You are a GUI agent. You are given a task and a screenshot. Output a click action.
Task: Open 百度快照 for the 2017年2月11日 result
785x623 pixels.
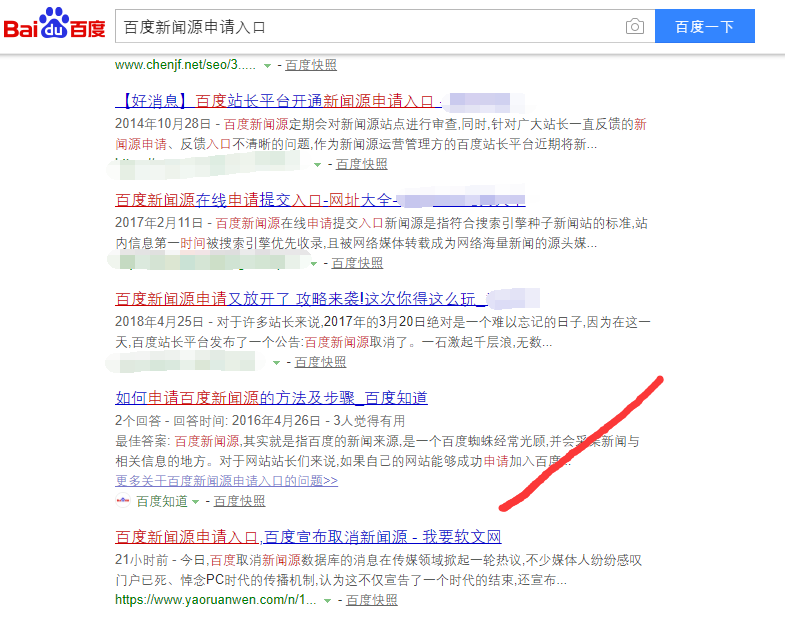(357, 263)
